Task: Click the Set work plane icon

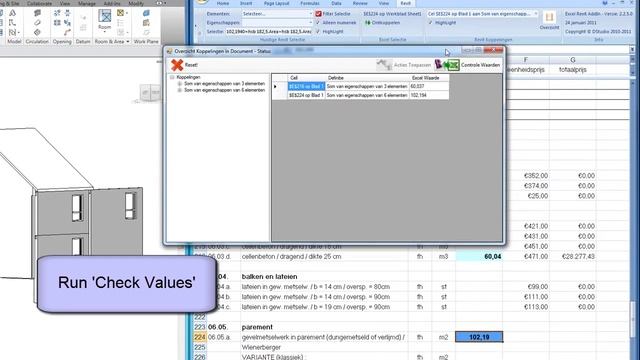Action: pyautogui.click(x=146, y=13)
